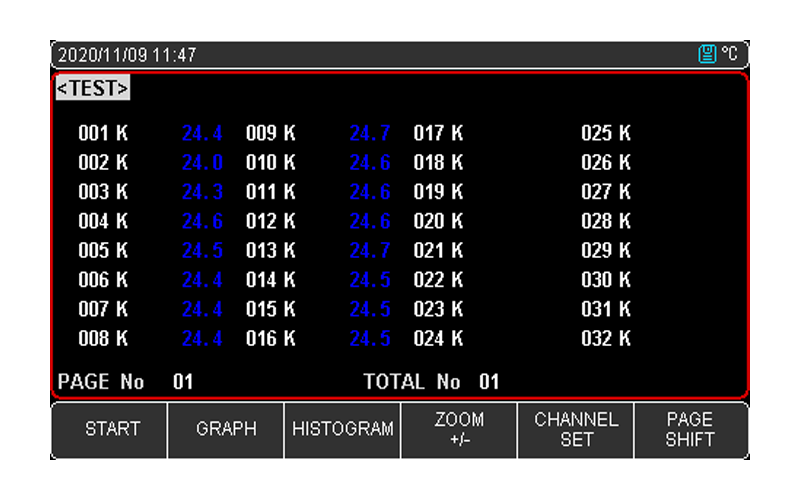Select channel 001 K
This screenshot has height=500, width=800.
click(x=103, y=133)
